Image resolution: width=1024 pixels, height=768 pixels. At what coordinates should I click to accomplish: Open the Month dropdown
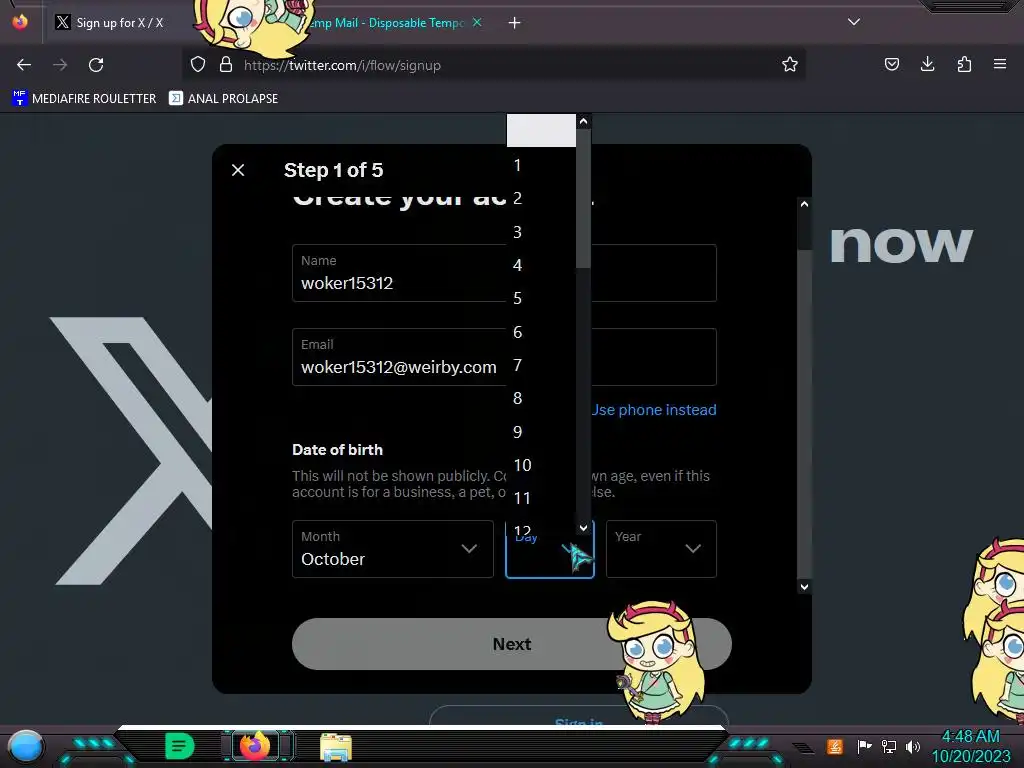coord(392,549)
